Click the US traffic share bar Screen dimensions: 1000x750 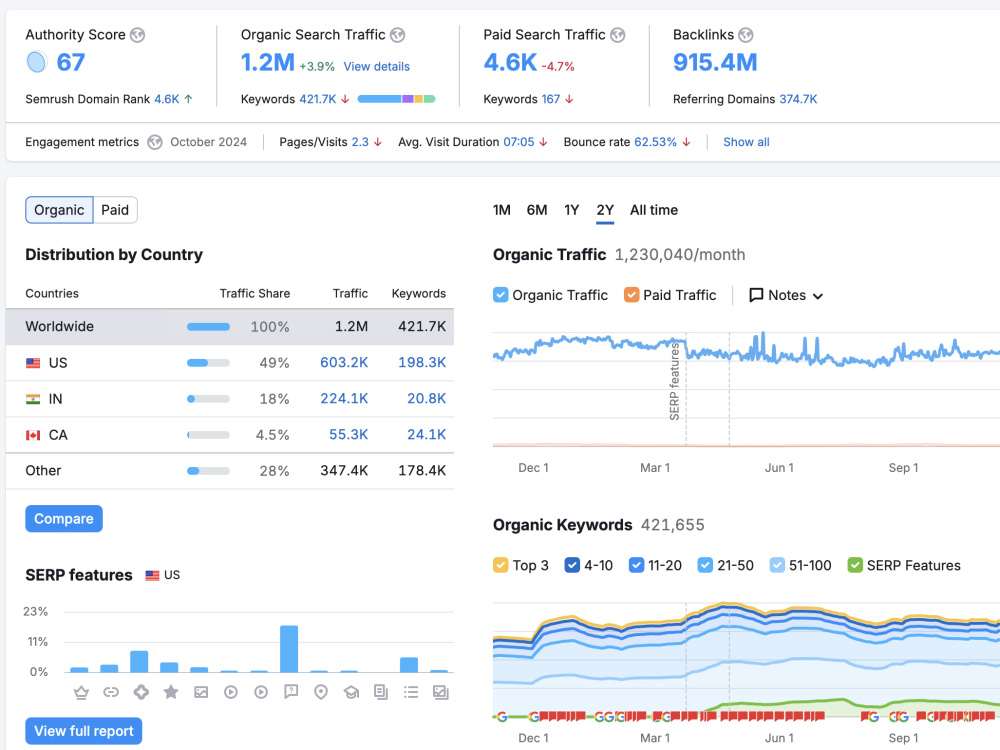(x=208, y=363)
